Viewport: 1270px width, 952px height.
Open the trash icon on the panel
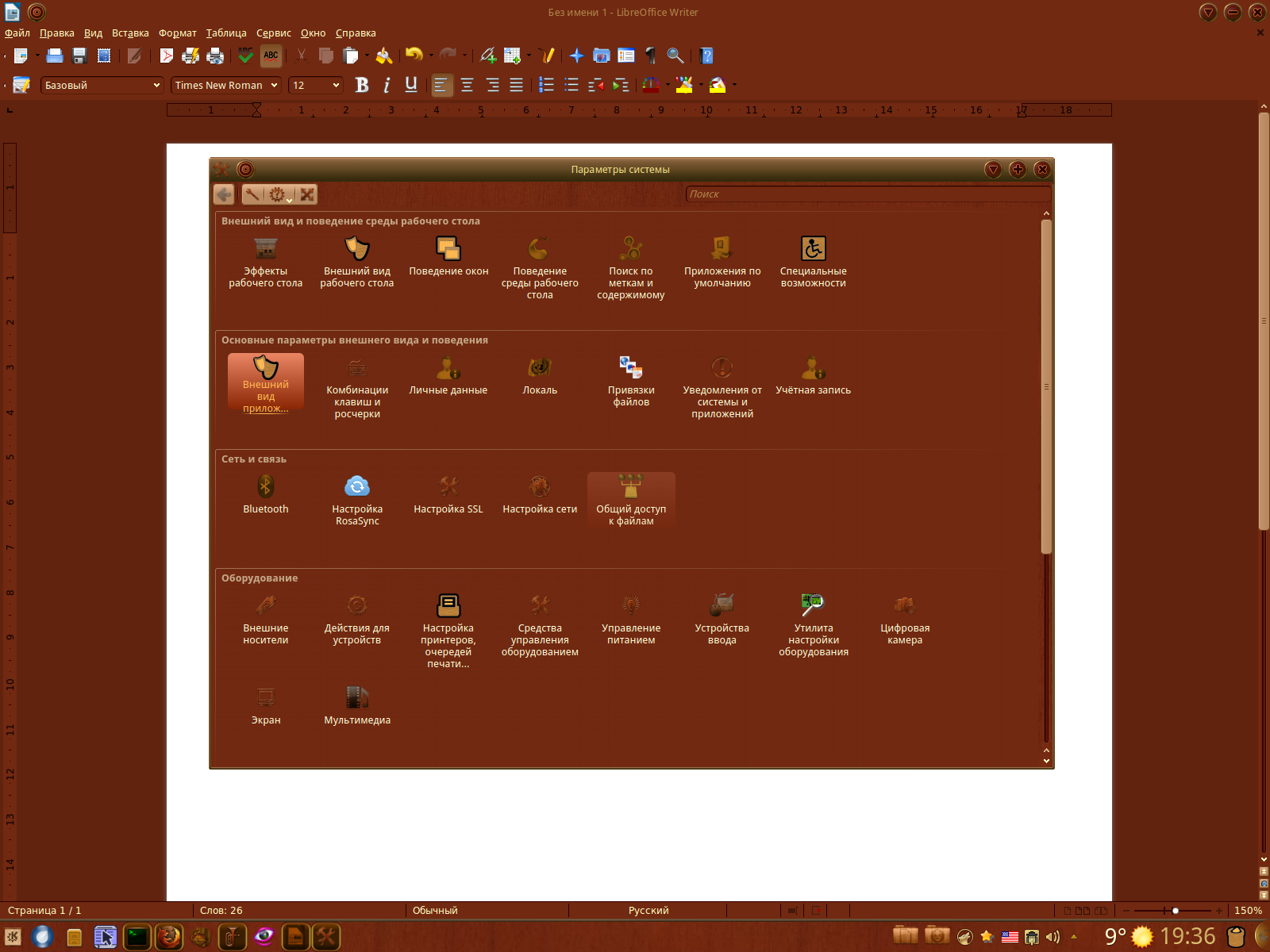pyautogui.click(x=1235, y=937)
